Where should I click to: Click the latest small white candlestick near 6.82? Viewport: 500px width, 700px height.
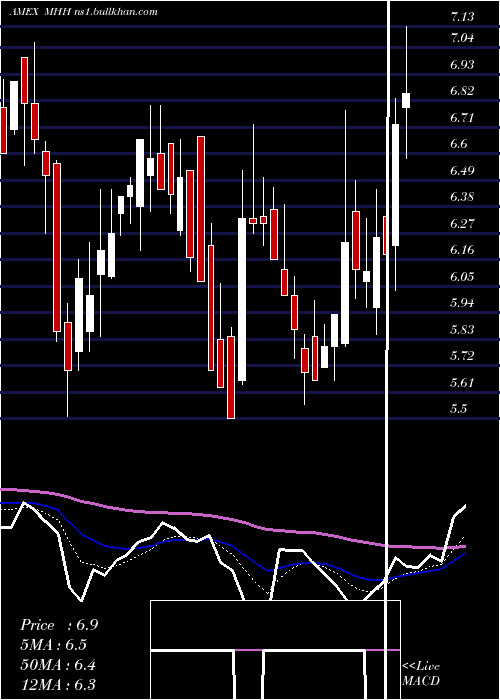click(406, 100)
